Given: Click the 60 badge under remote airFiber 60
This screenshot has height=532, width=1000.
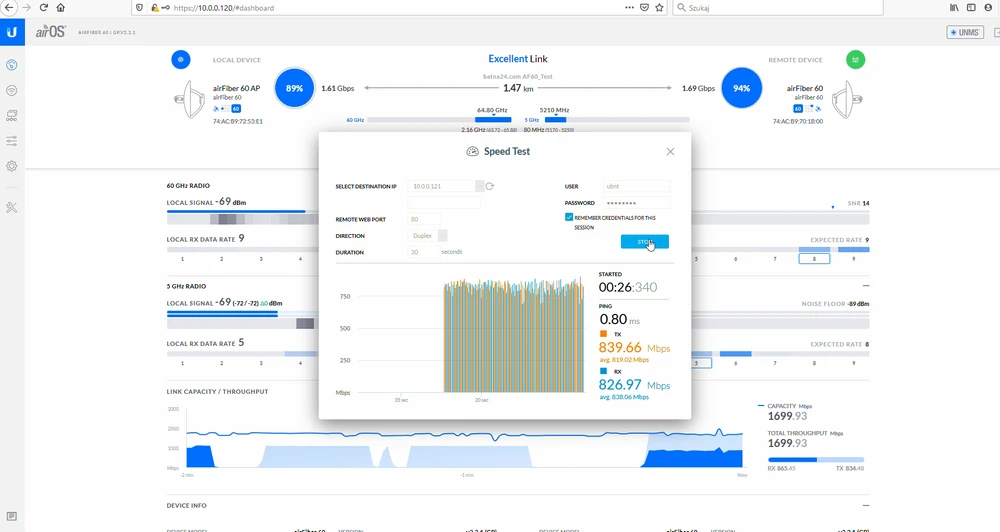Looking at the screenshot, I should pyautogui.click(x=798, y=109).
